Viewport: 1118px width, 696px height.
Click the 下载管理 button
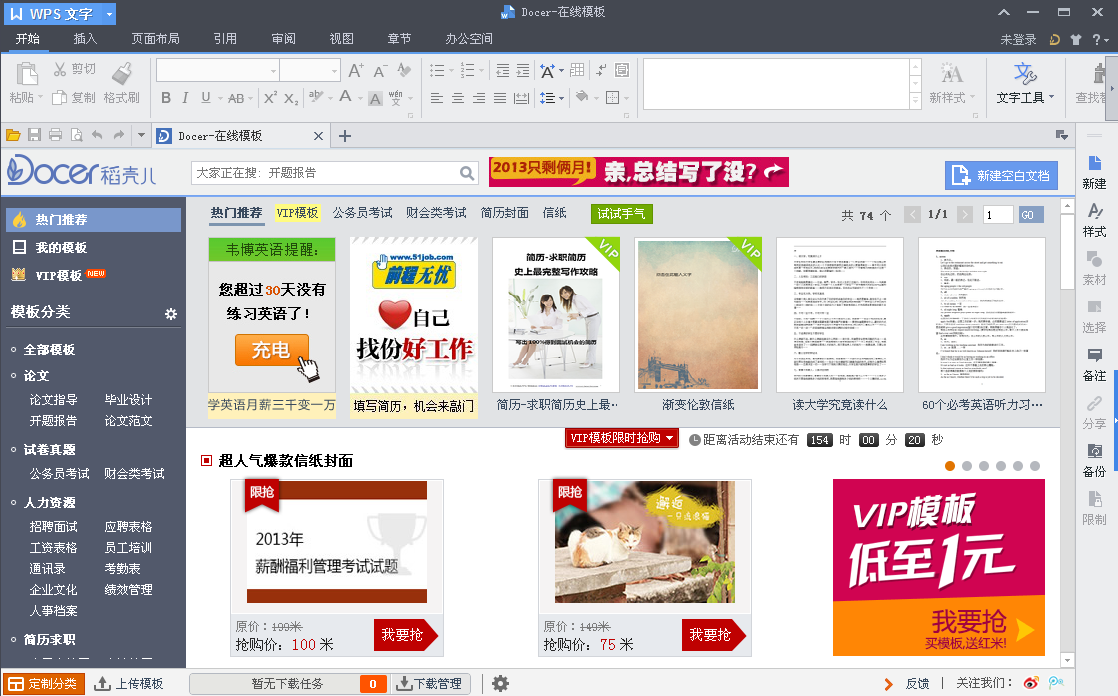[x=430, y=684]
